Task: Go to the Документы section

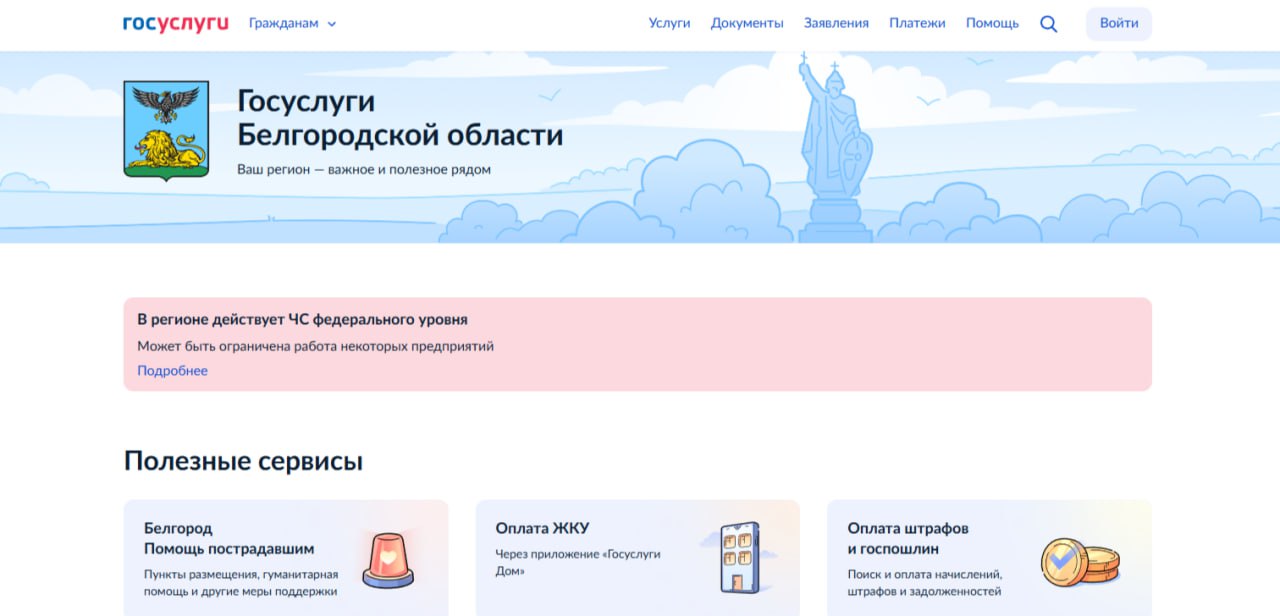Action: point(747,23)
